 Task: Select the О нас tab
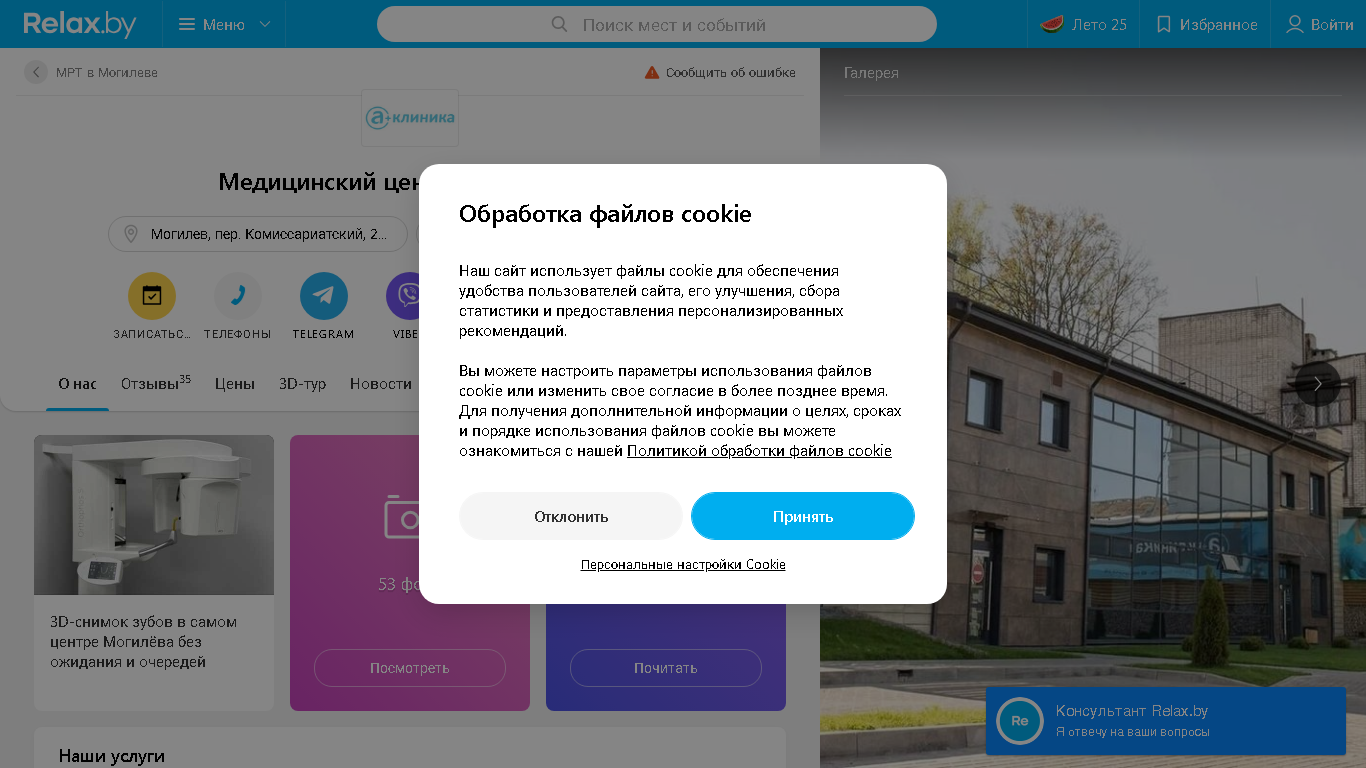77,384
